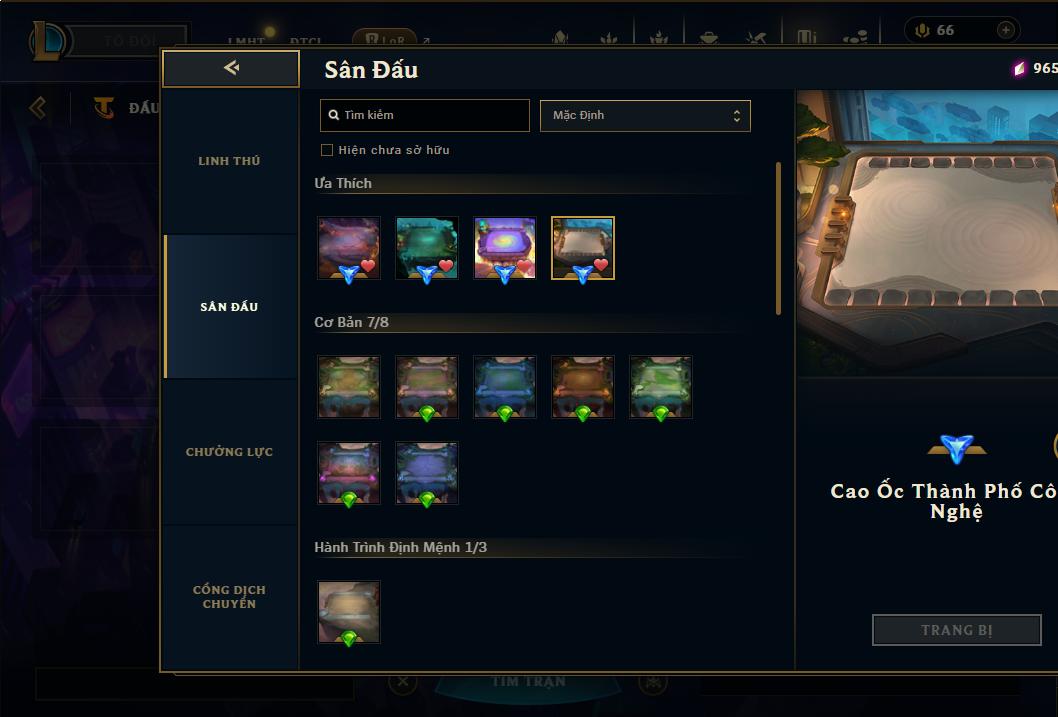Click the add currency plus icon next to 66
Screen dimensions: 1058x717
pyautogui.click(x=1005, y=30)
